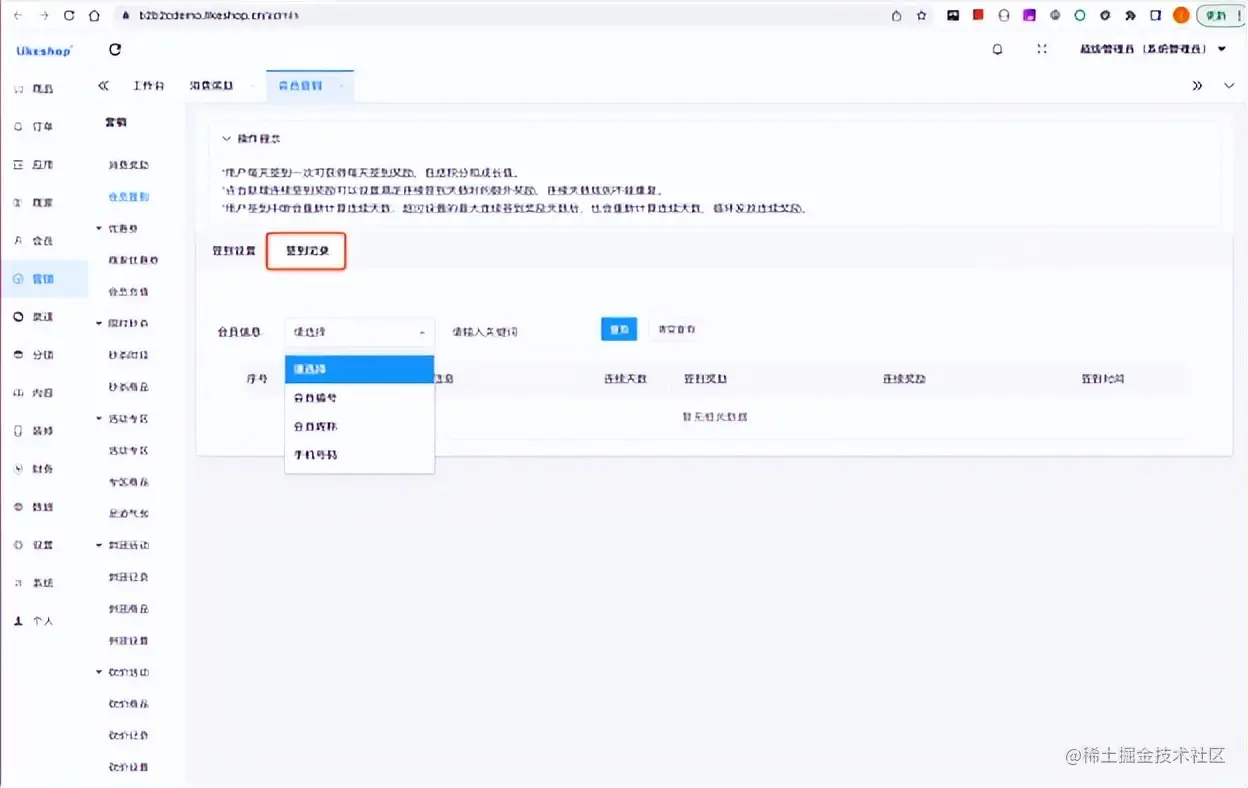Viewport: 1248px width, 788px height.
Task: Collapse the 拼团活动 submenu group
Action: pos(99,545)
